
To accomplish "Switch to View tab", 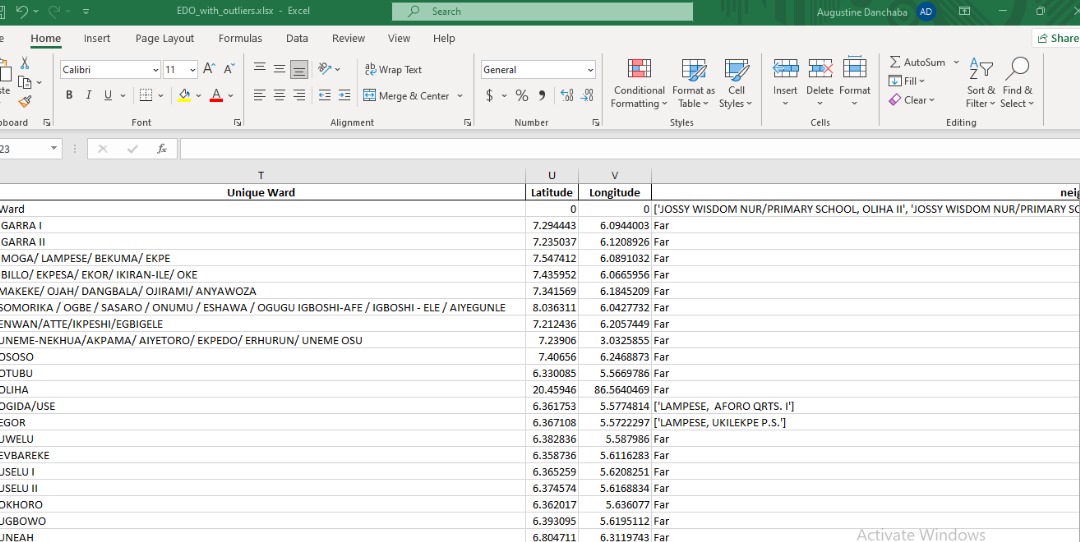I will 399,39.
